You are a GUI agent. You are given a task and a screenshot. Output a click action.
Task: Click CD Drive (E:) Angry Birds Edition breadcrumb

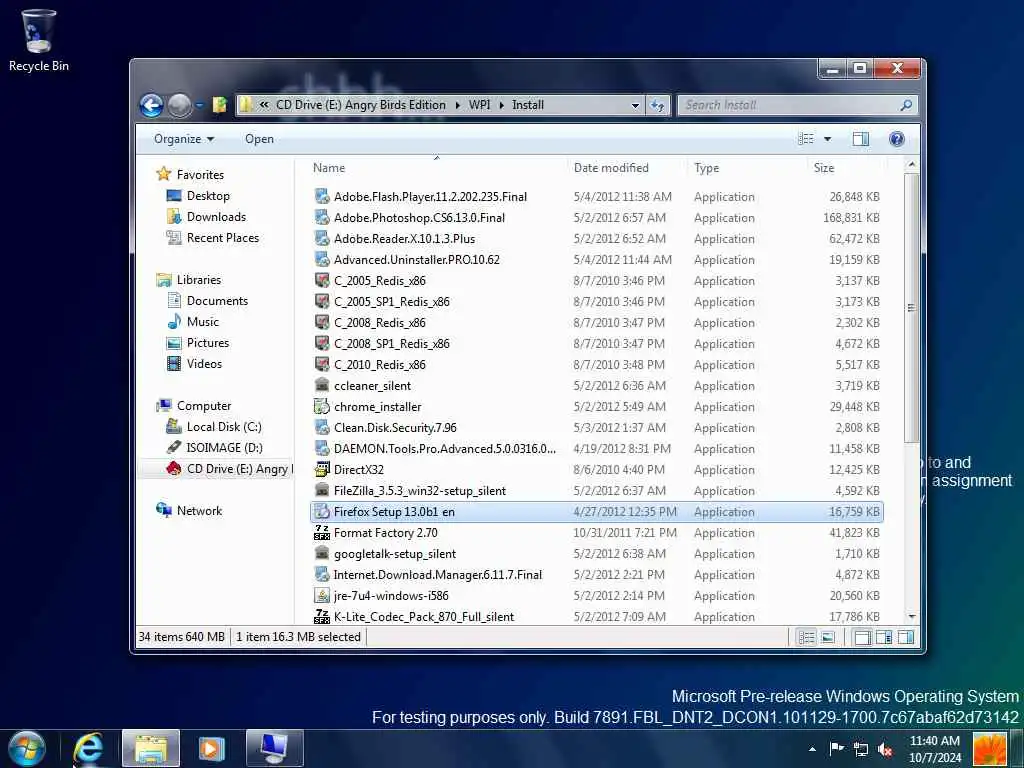[x=360, y=105]
